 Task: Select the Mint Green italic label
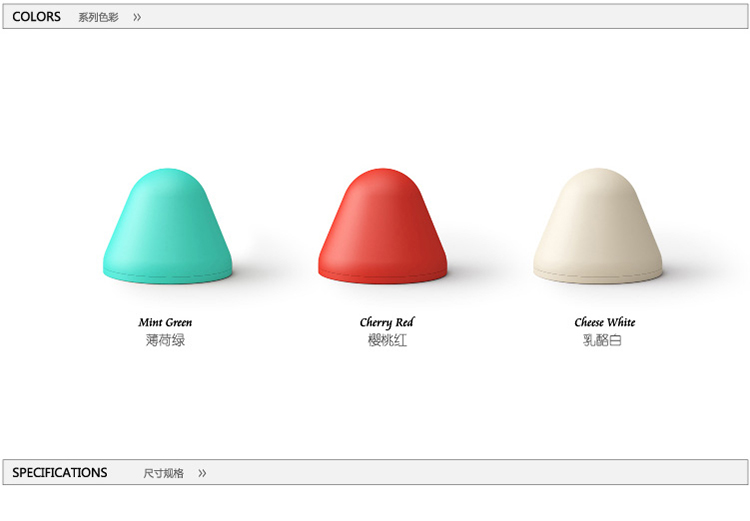(165, 322)
